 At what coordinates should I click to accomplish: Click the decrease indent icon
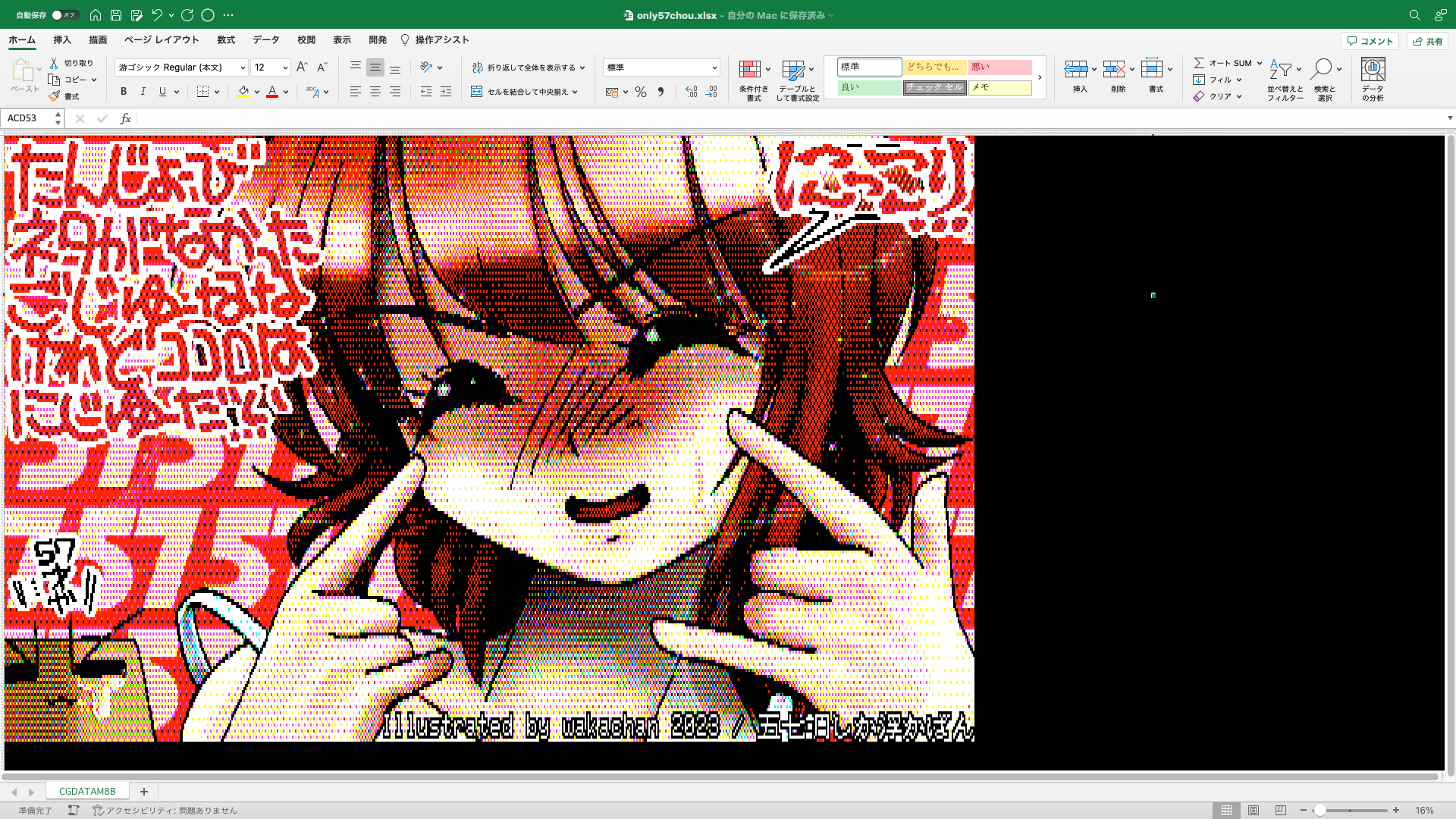(x=426, y=92)
